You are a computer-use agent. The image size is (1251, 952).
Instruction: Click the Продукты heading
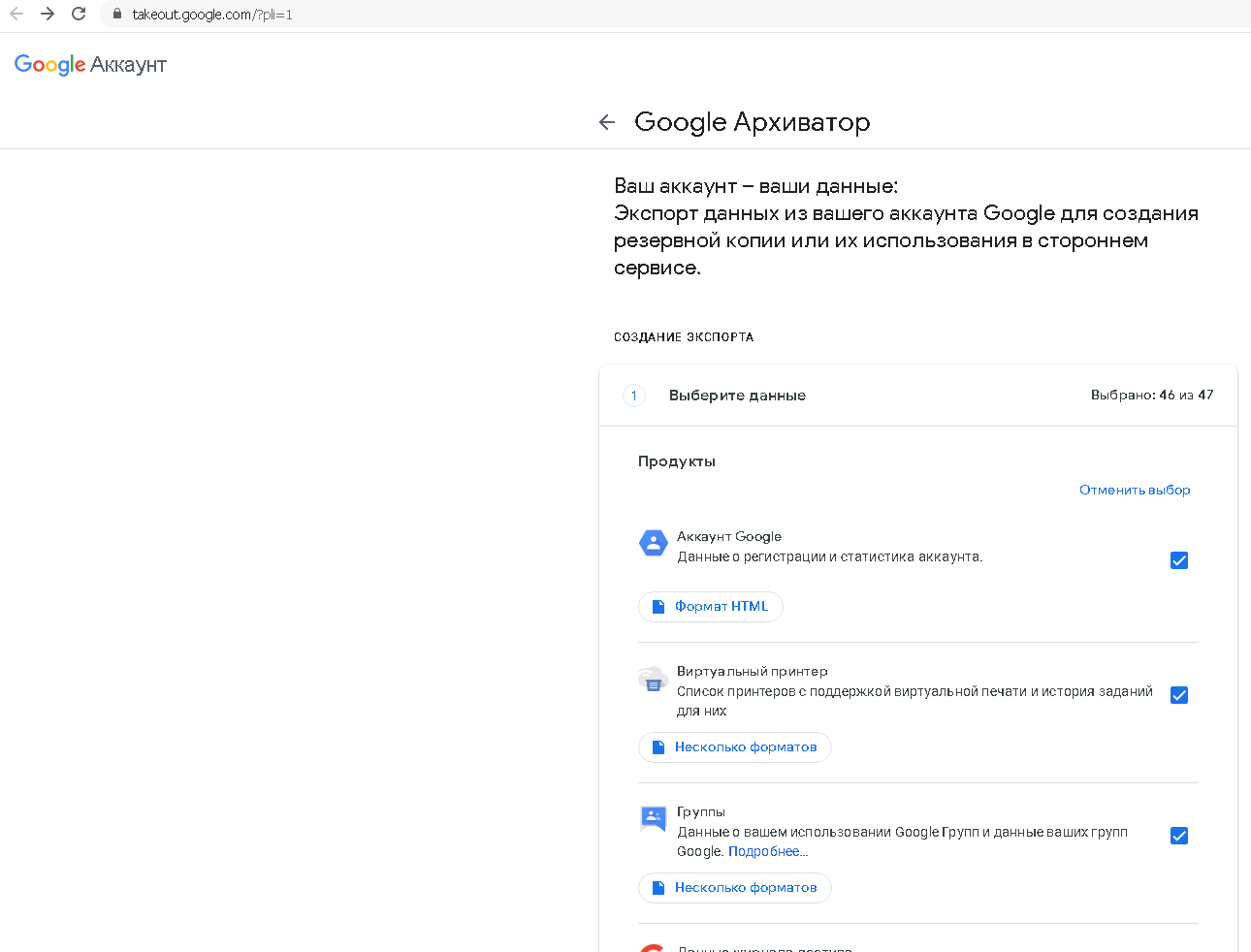point(677,461)
